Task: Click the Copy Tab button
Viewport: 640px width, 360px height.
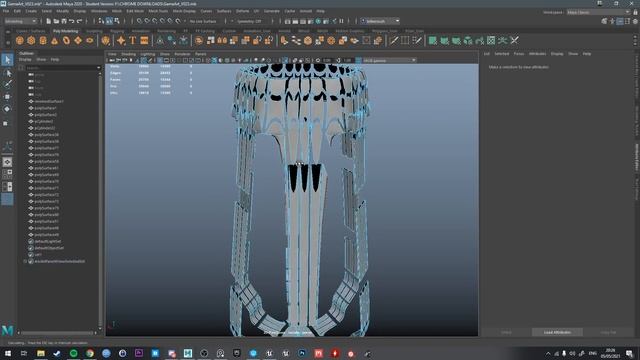Action: (x=608, y=332)
